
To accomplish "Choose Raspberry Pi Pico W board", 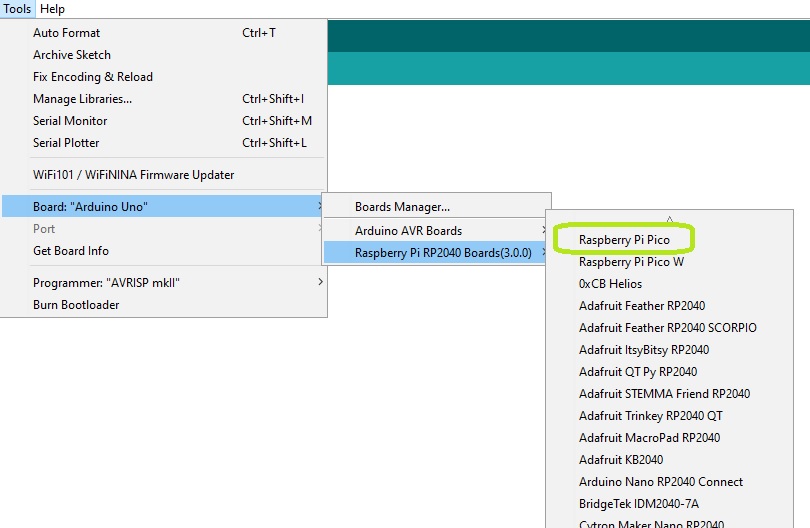I will 631,262.
